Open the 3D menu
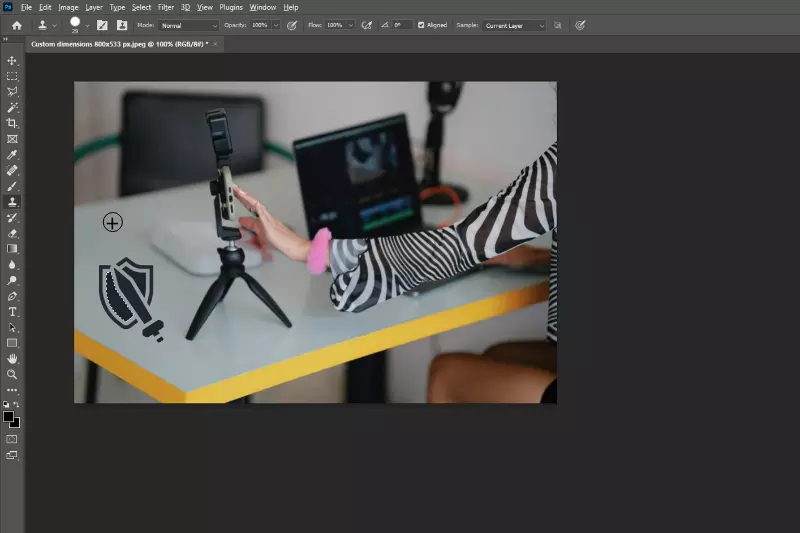800x533 pixels. [x=185, y=8]
